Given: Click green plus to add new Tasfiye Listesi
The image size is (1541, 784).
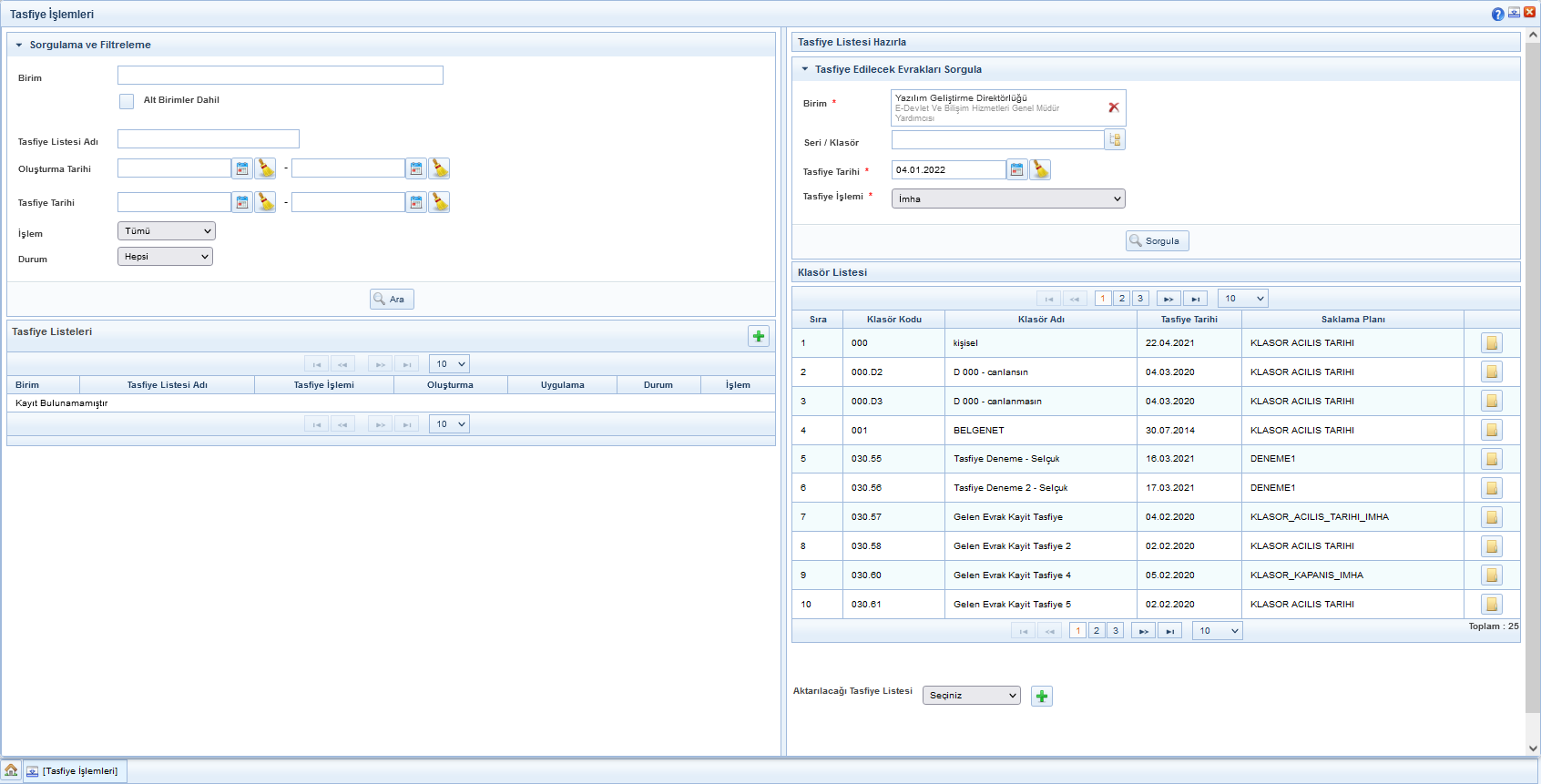Looking at the screenshot, I should [x=758, y=336].
